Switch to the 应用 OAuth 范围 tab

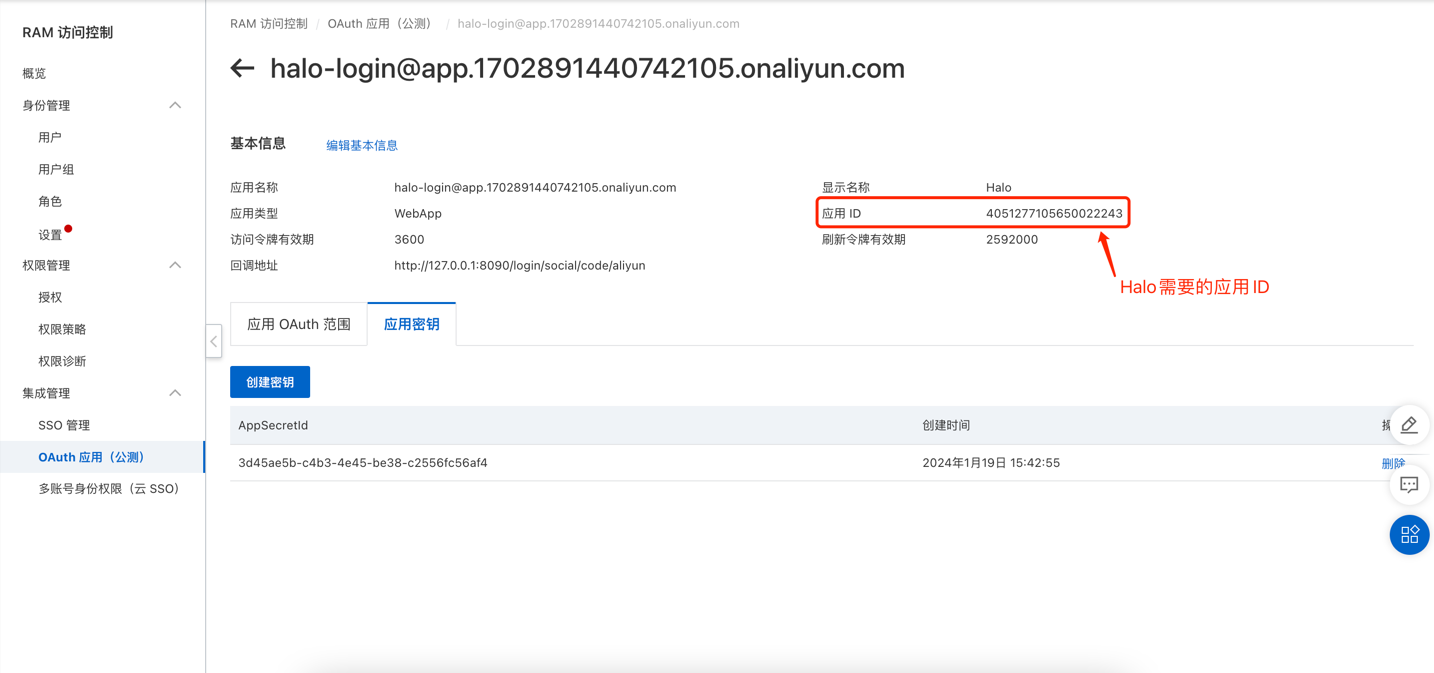click(x=299, y=324)
